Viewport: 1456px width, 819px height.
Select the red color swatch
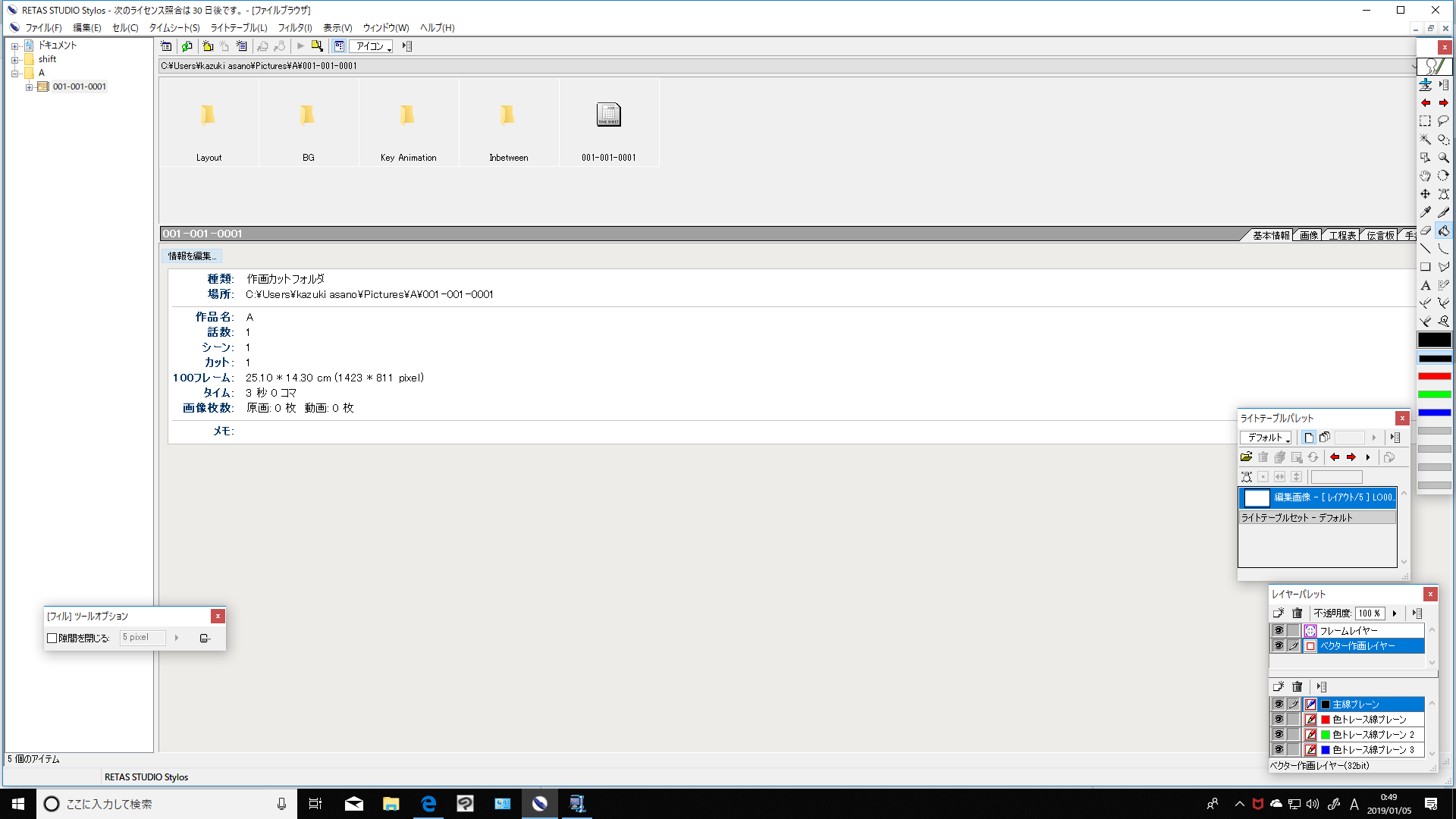[1434, 376]
